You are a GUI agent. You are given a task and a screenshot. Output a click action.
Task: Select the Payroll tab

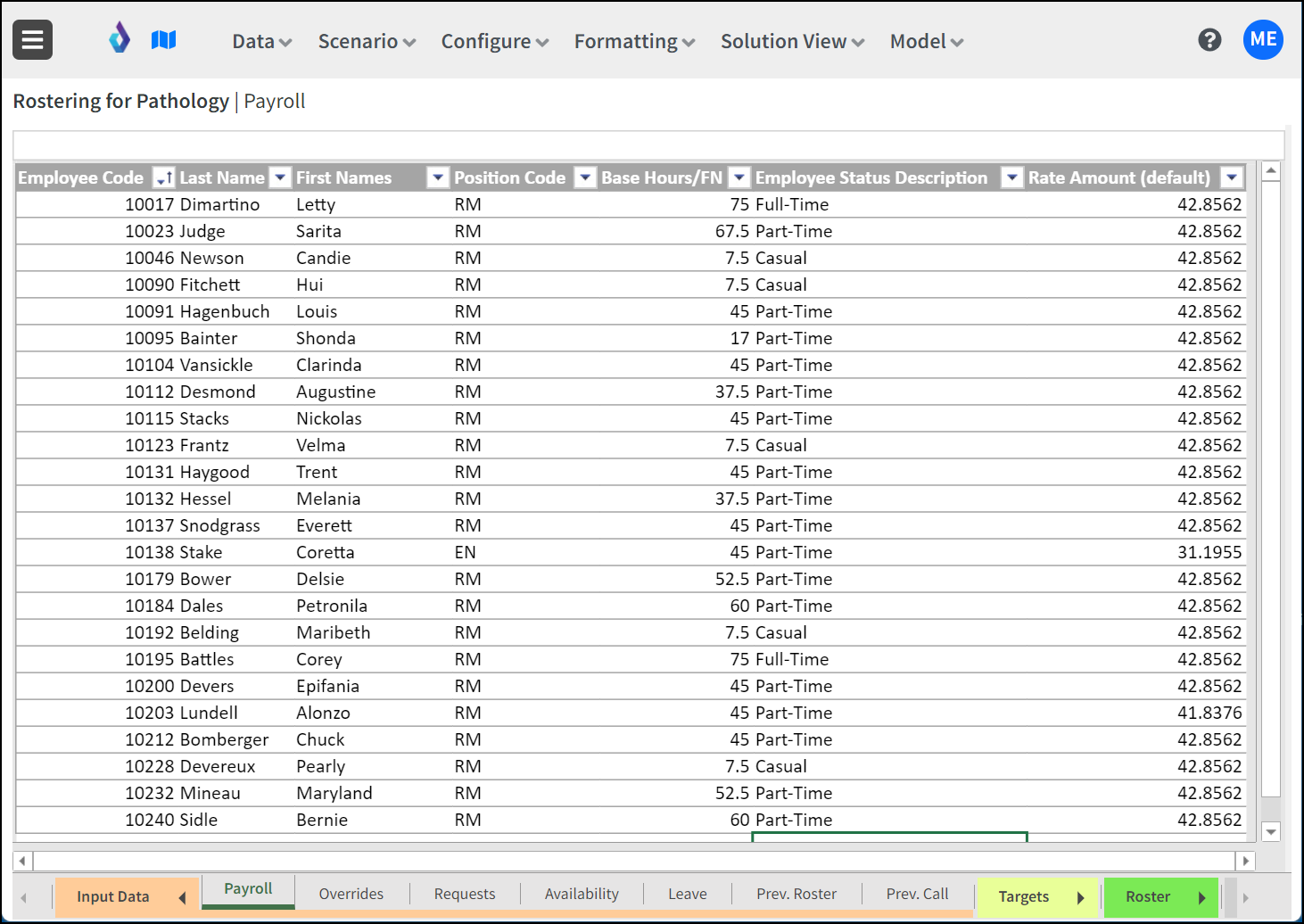[248, 889]
